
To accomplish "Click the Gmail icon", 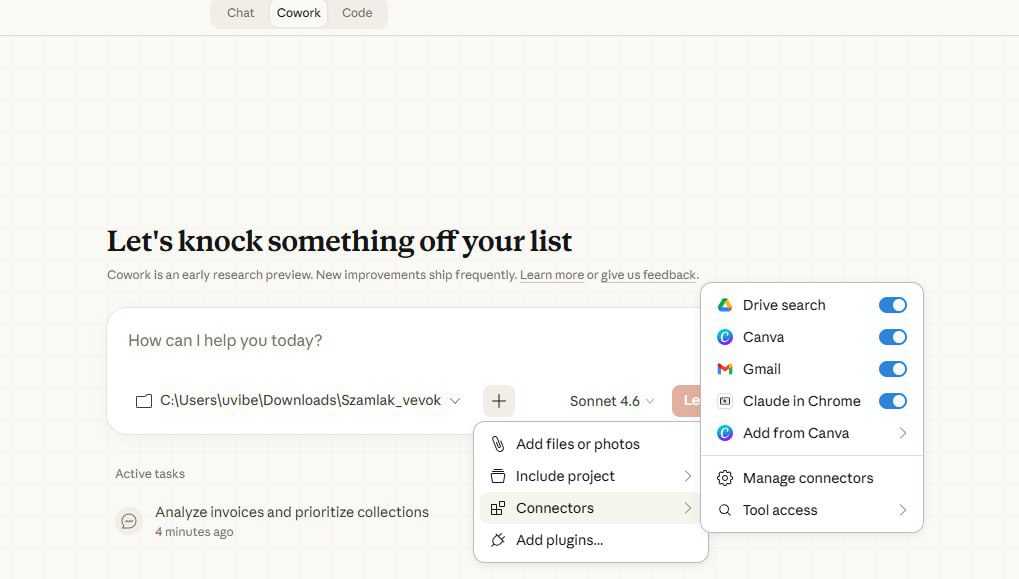I will [725, 369].
